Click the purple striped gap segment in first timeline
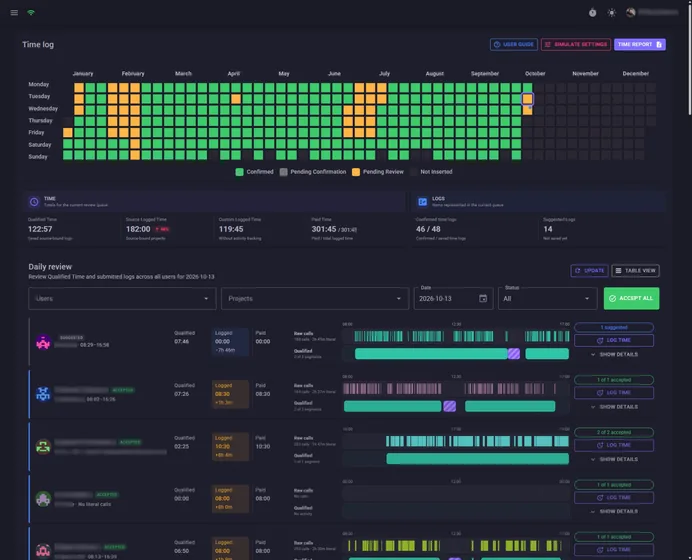 514,353
